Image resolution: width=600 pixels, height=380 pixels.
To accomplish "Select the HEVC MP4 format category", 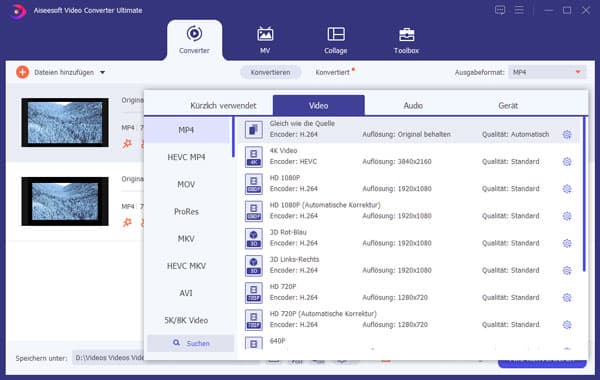I will click(186, 157).
